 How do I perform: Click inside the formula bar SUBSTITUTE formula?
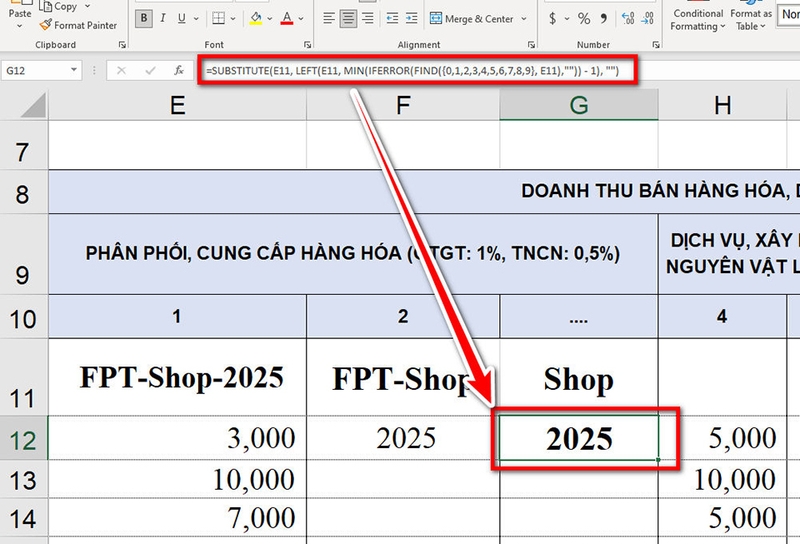tap(412, 70)
